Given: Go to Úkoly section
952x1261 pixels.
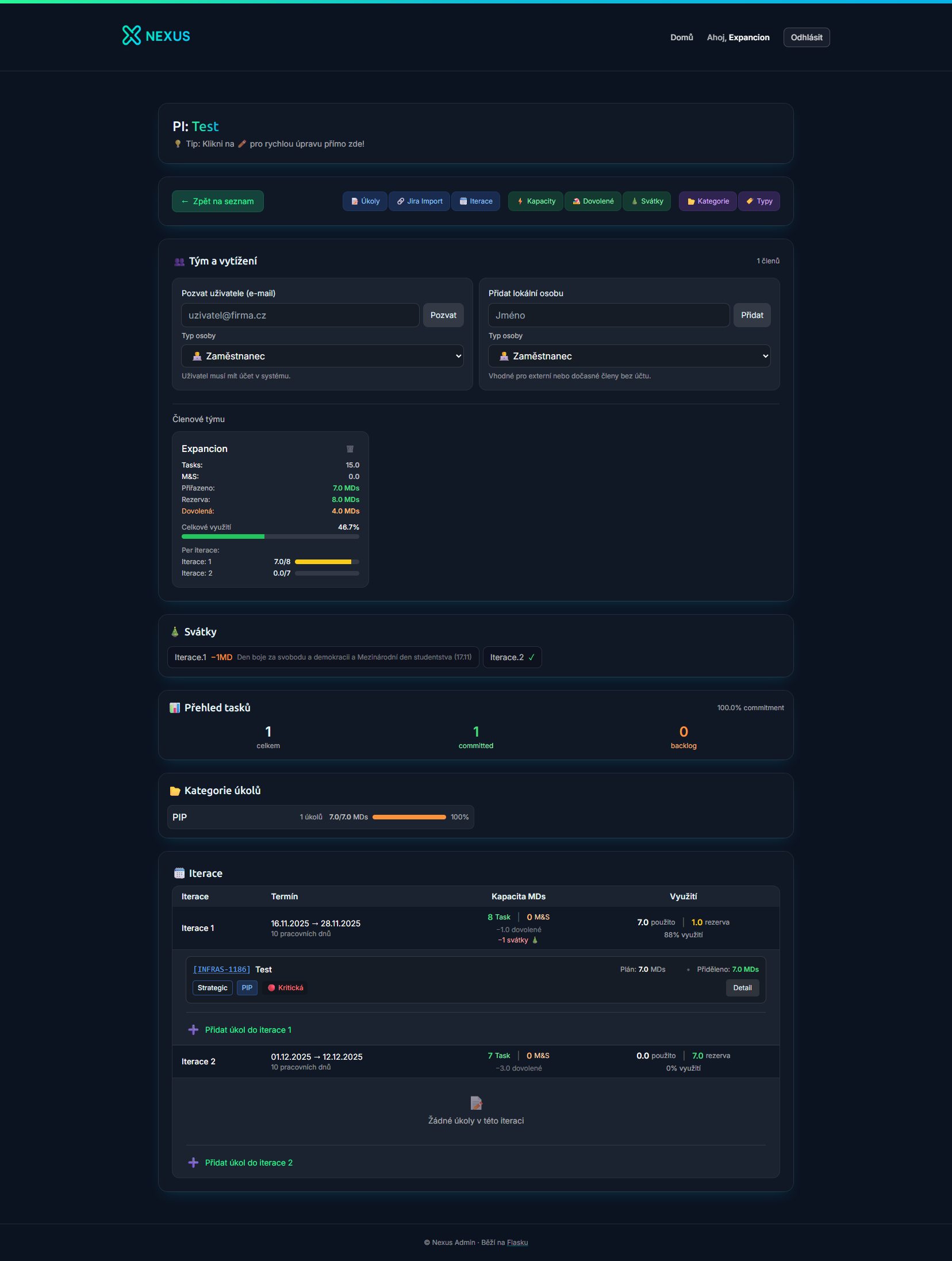Looking at the screenshot, I should point(365,201).
